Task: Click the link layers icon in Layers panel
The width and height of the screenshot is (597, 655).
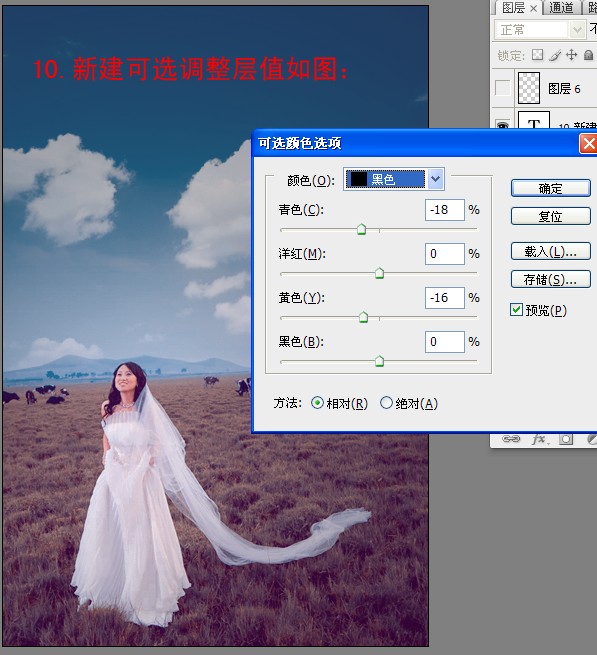Action: click(511, 439)
